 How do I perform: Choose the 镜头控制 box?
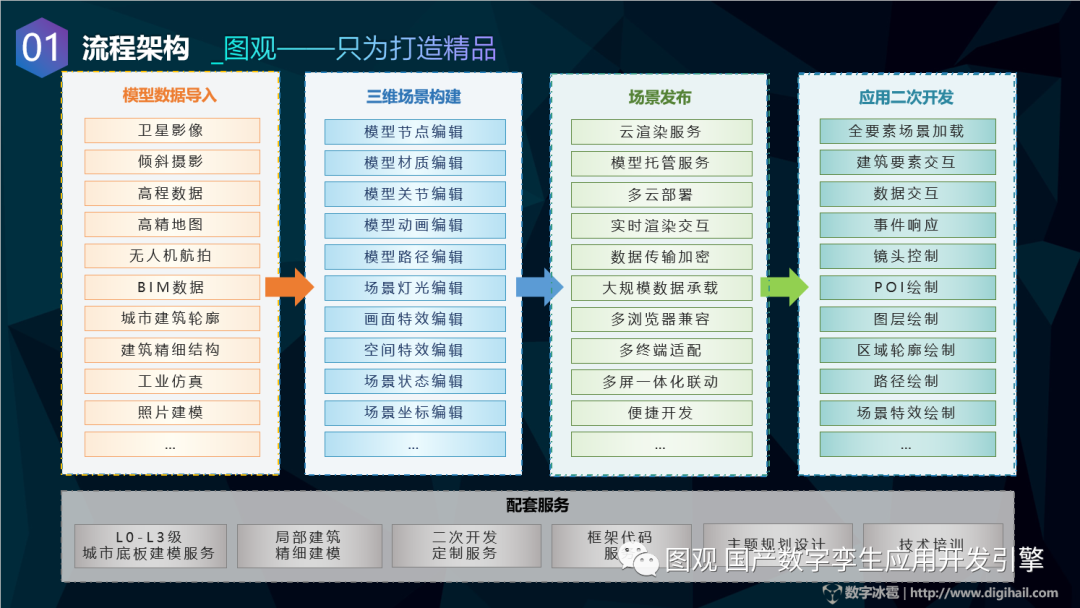907,256
